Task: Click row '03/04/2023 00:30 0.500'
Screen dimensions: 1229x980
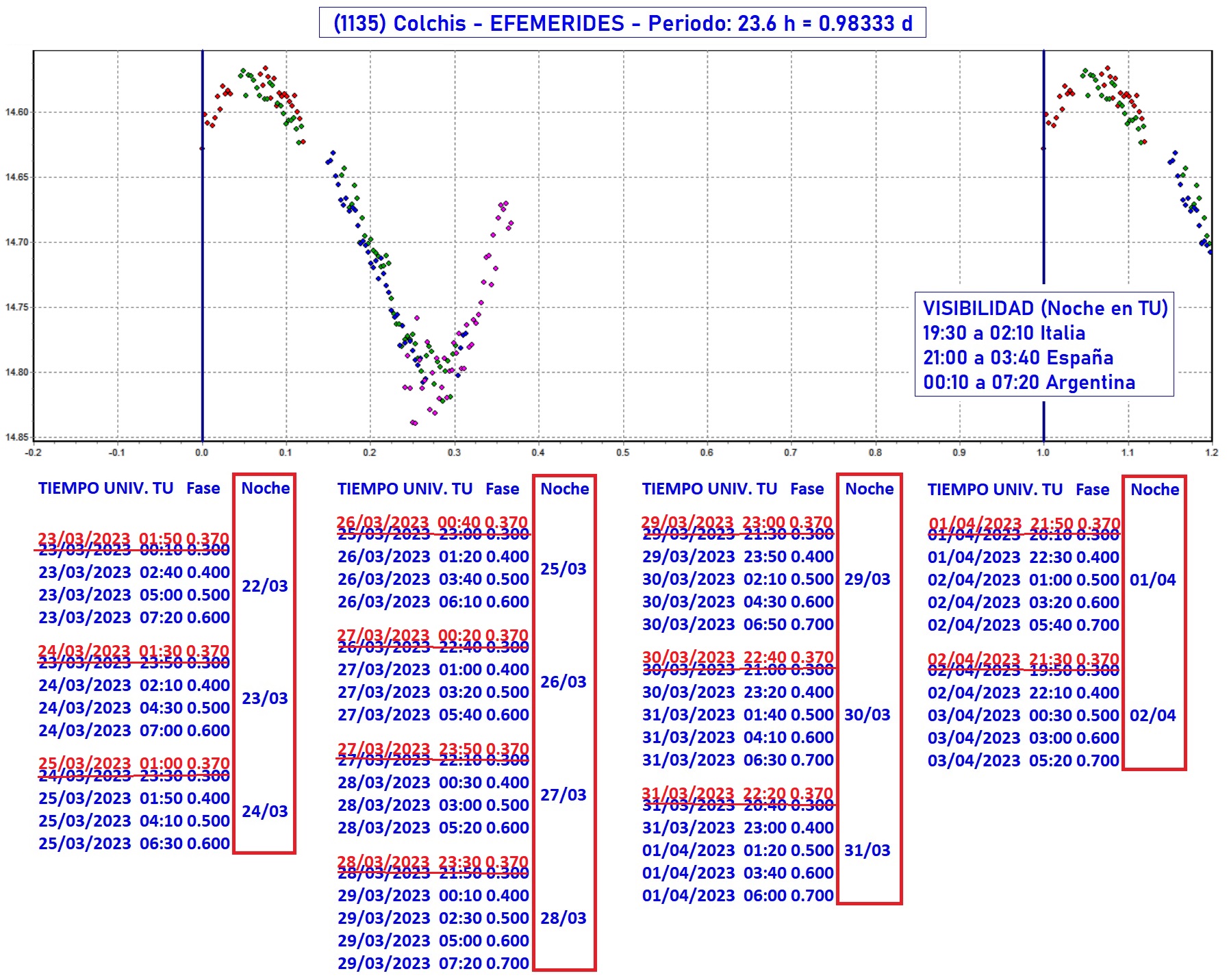Action: pos(1024,716)
